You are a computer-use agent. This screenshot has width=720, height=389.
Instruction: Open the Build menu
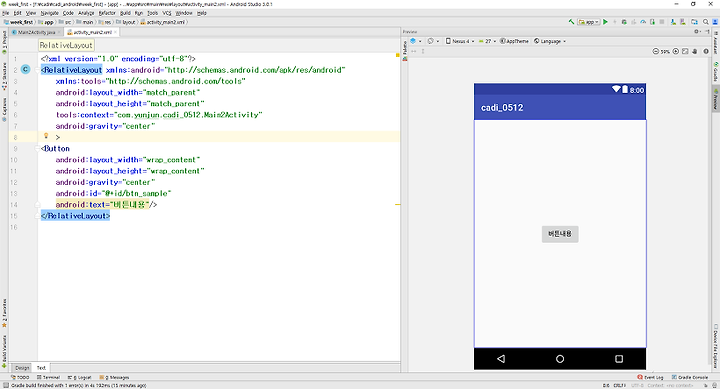click(125, 13)
